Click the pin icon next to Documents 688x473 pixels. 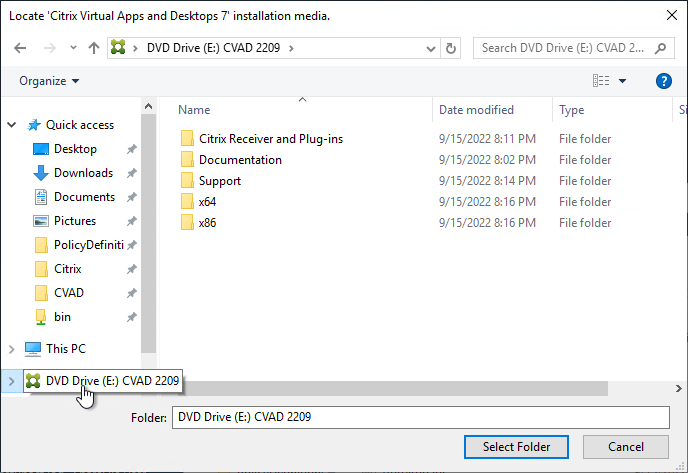pyautogui.click(x=132, y=197)
